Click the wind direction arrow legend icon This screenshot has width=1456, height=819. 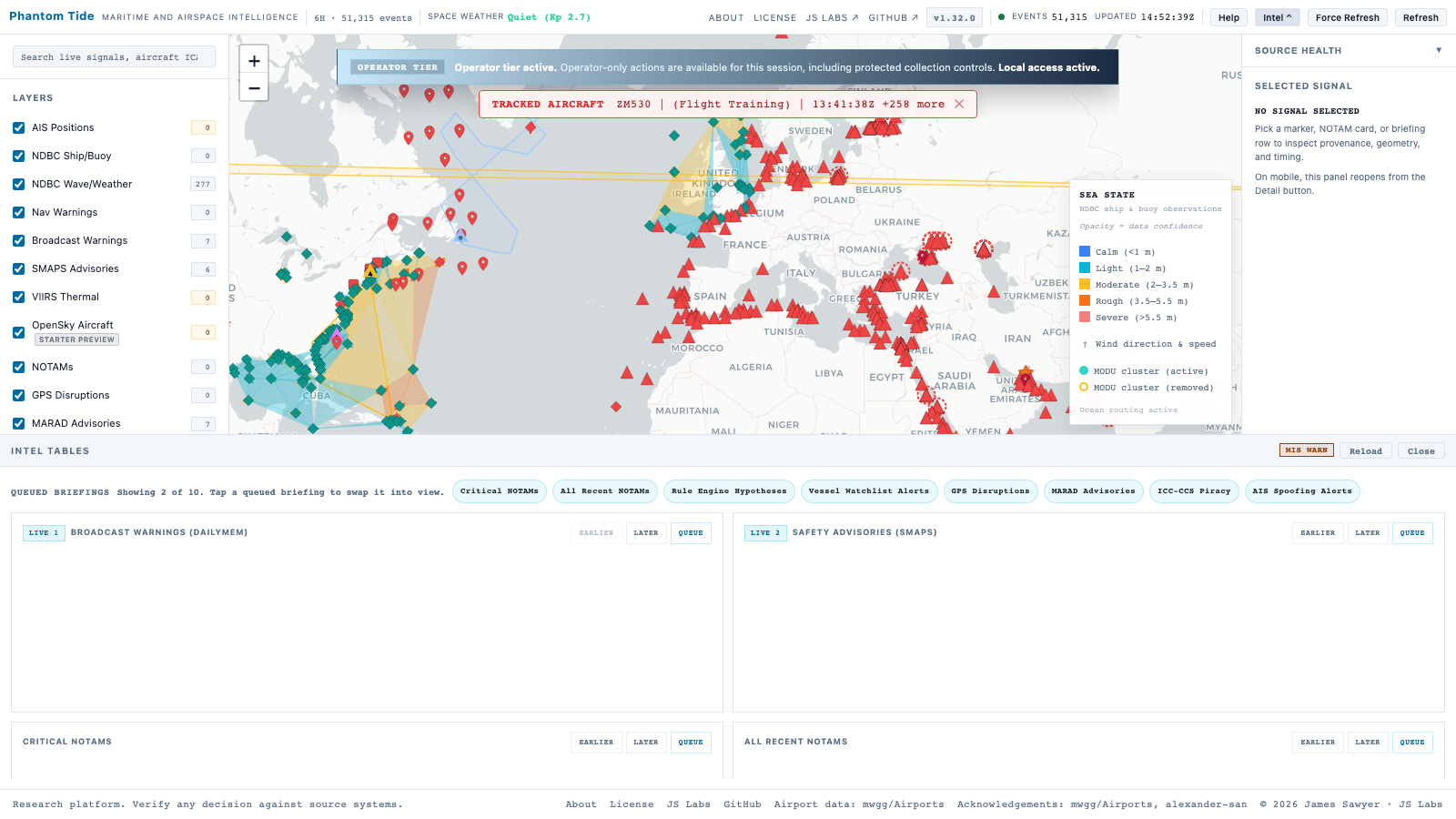(x=1085, y=344)
